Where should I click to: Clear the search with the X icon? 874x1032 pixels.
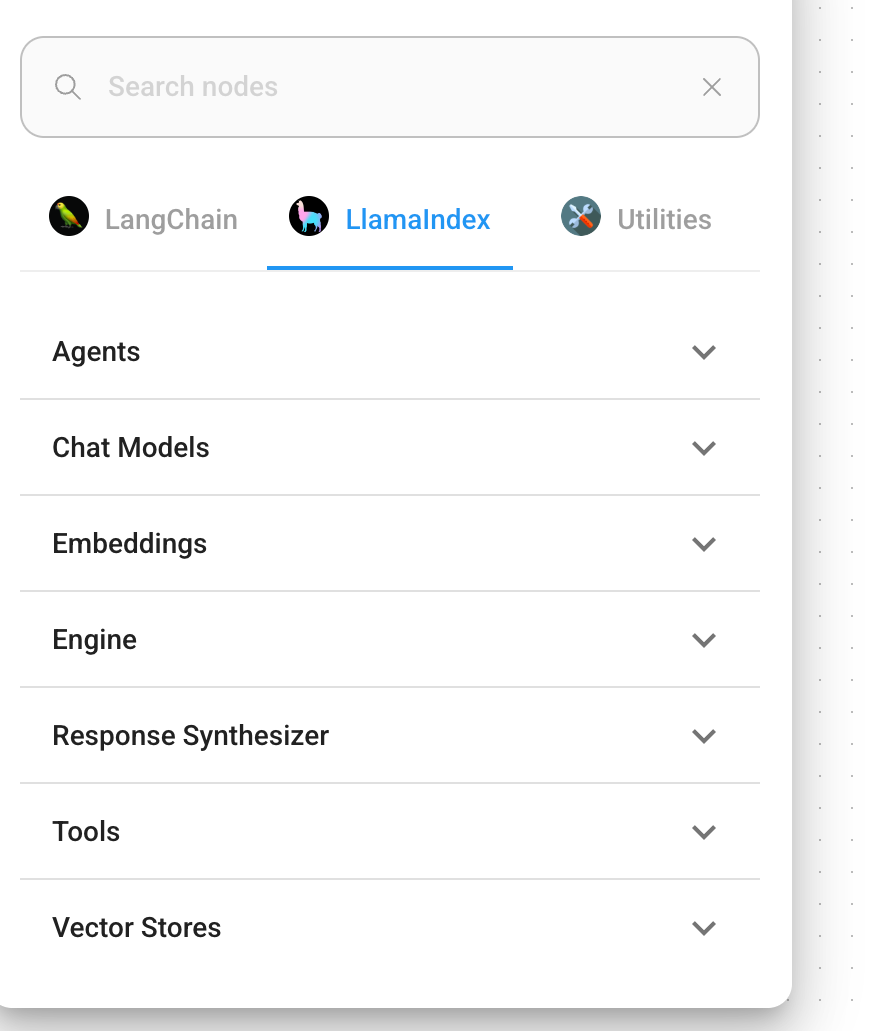coord(711,87)
